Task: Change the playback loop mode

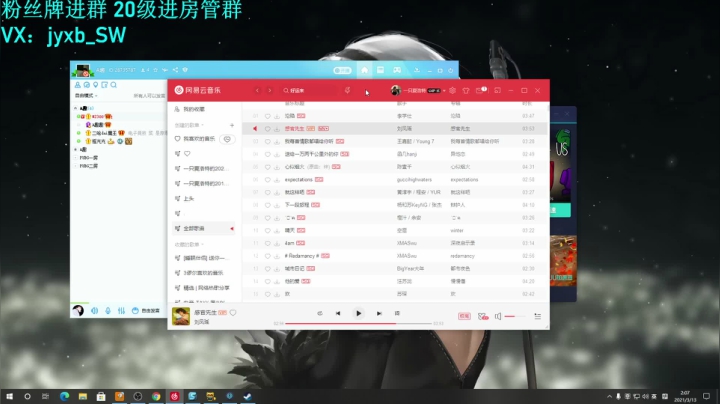Action: click(x=320, y=314)
